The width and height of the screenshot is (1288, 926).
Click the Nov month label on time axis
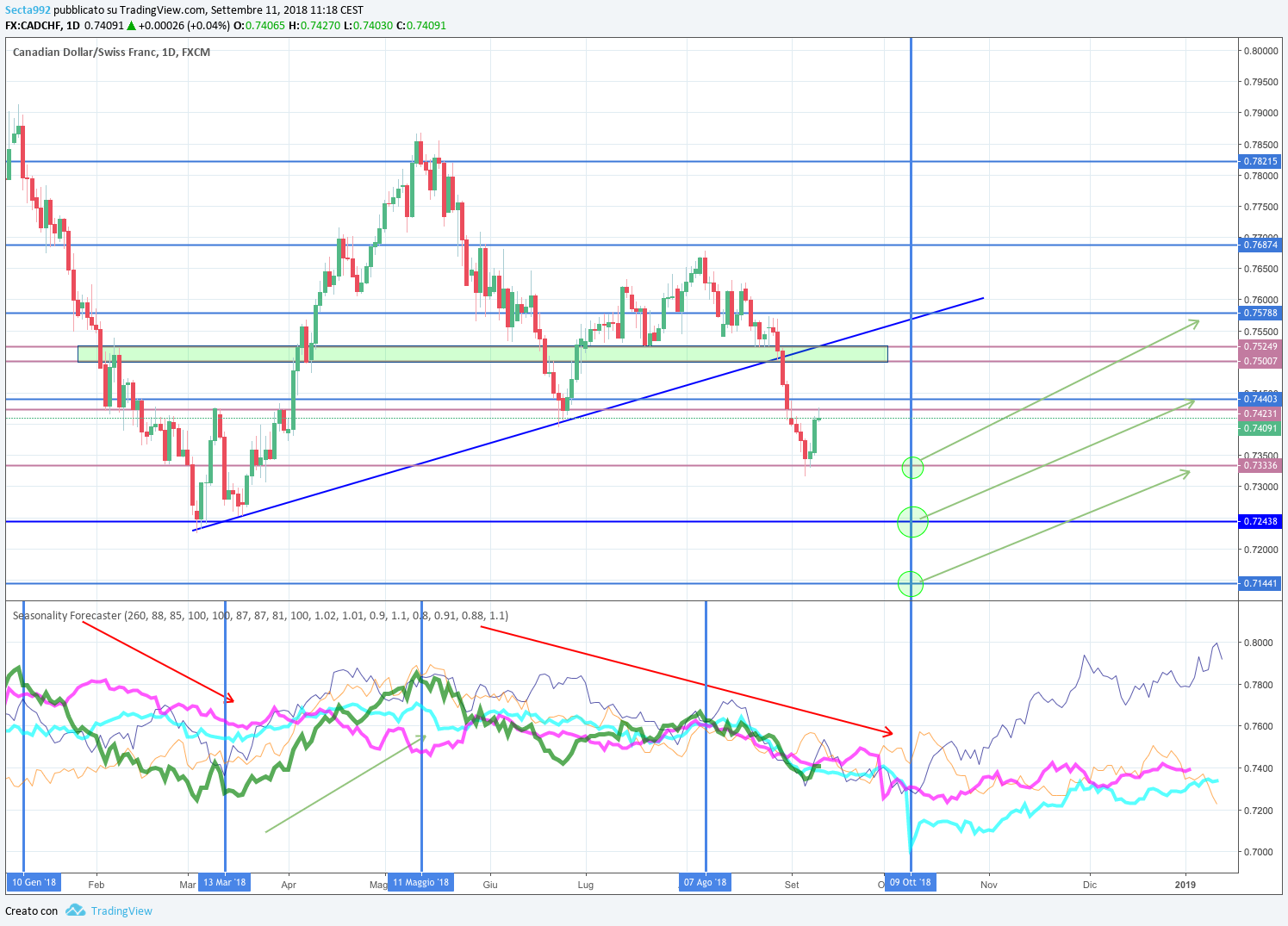tap(989, 885)
